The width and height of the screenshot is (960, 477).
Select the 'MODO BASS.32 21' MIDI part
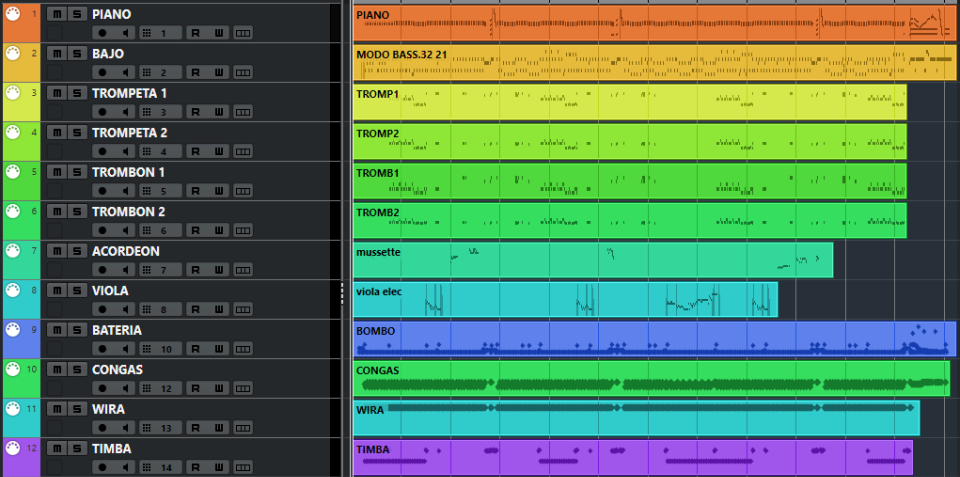click(654, 63)
